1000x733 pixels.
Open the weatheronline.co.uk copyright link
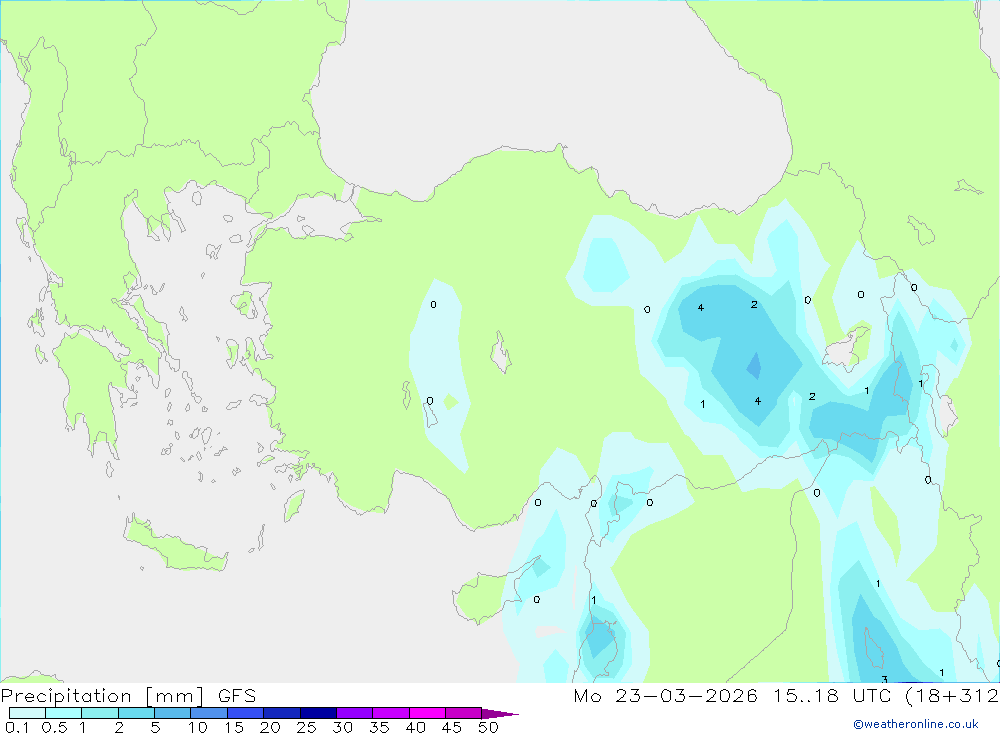916,724
